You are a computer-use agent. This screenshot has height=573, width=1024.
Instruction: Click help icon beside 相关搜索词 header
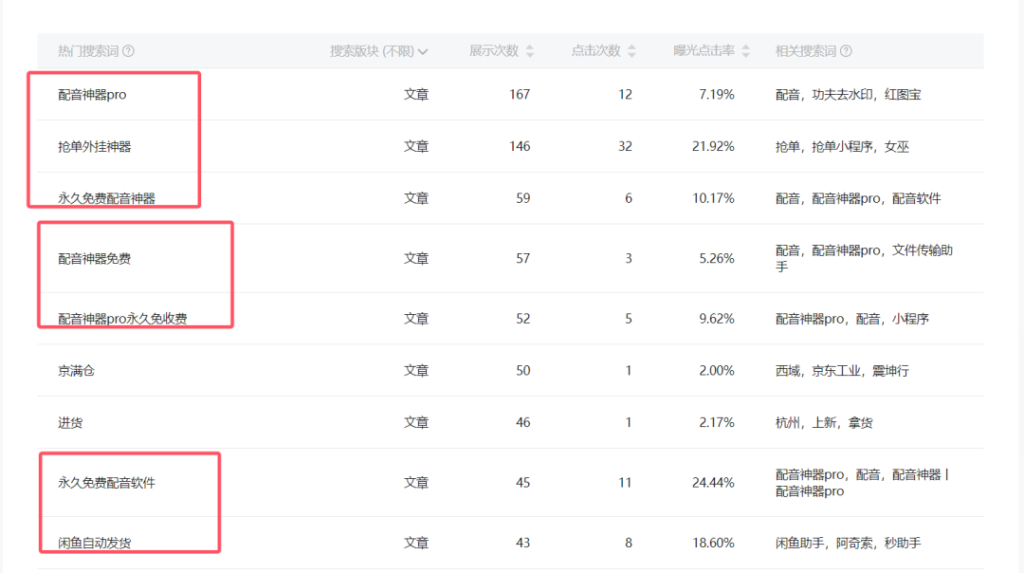(846, 51)
